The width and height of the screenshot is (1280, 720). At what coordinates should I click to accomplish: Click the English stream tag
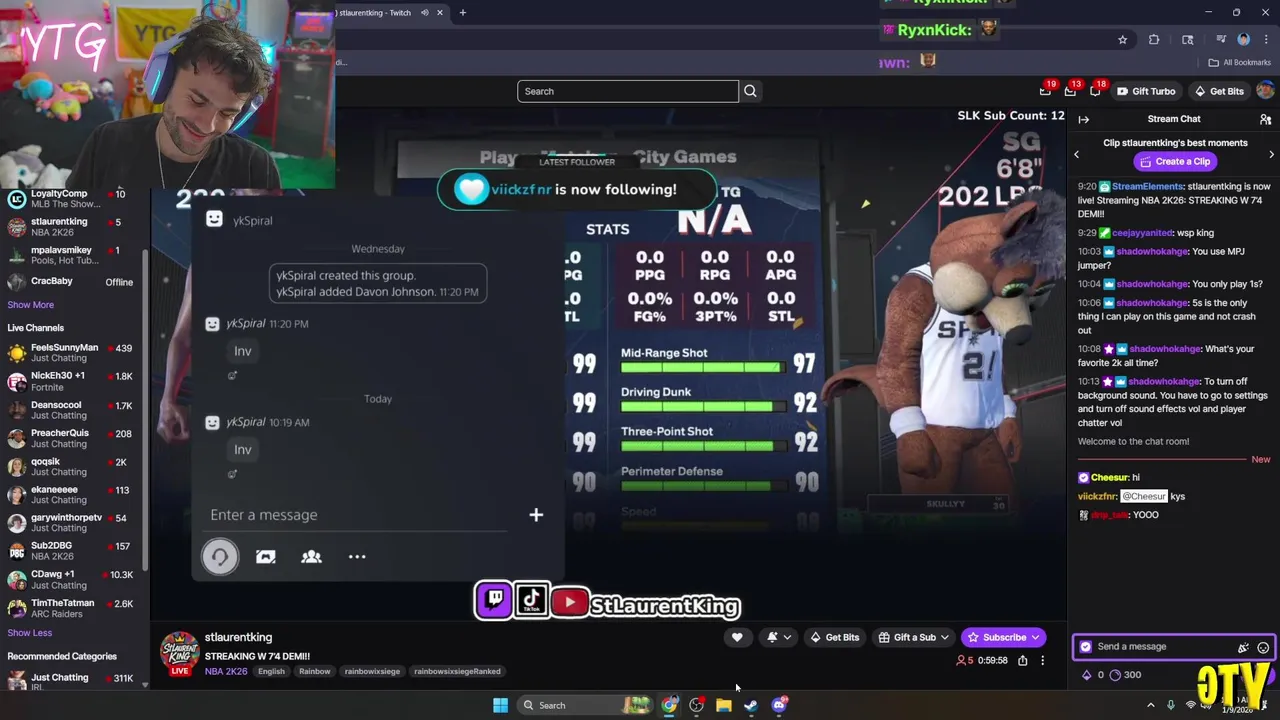(x=271, y=671)
